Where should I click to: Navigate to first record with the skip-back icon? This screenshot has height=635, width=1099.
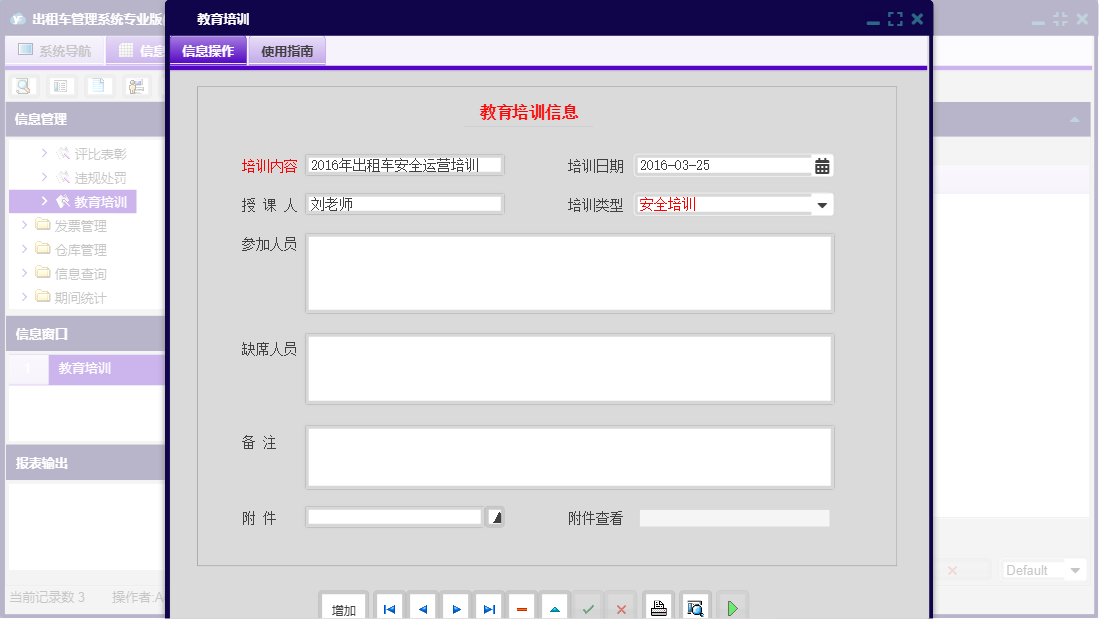click(389, 607)
